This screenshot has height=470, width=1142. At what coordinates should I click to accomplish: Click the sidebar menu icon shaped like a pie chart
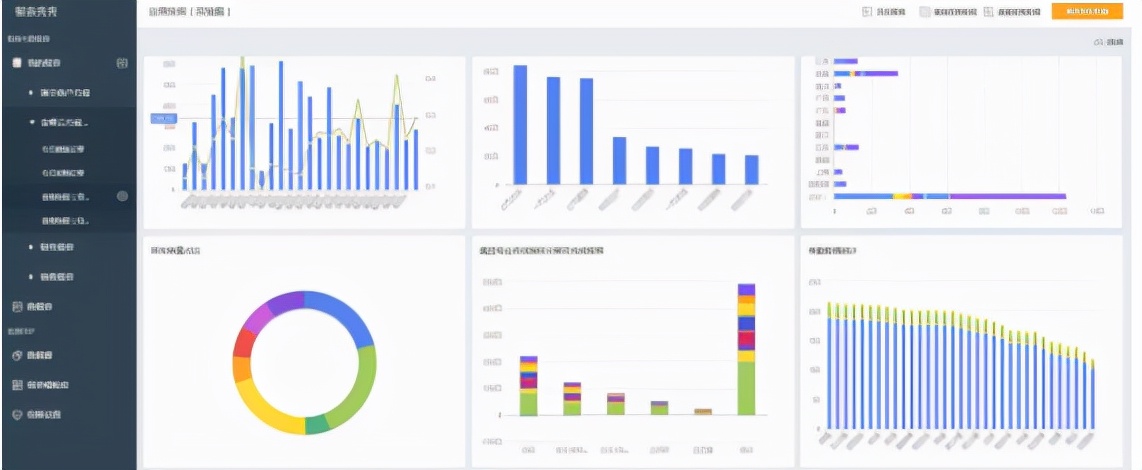point(18,355)
